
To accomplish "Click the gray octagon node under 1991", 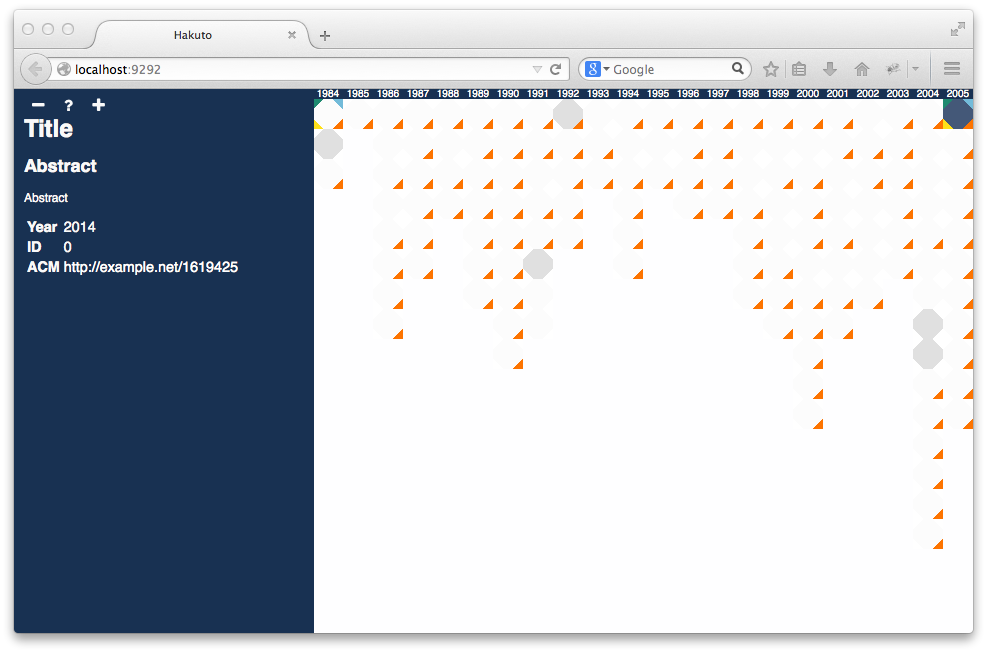I will pyautogui.click(x=538, y=264).
